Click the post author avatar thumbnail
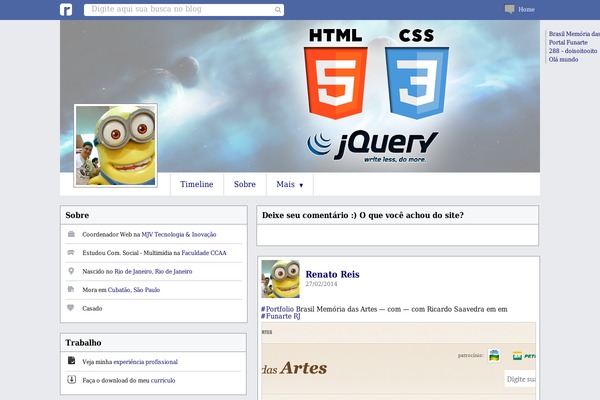This screenshot has width=600, height=400. tap(280, 279)
